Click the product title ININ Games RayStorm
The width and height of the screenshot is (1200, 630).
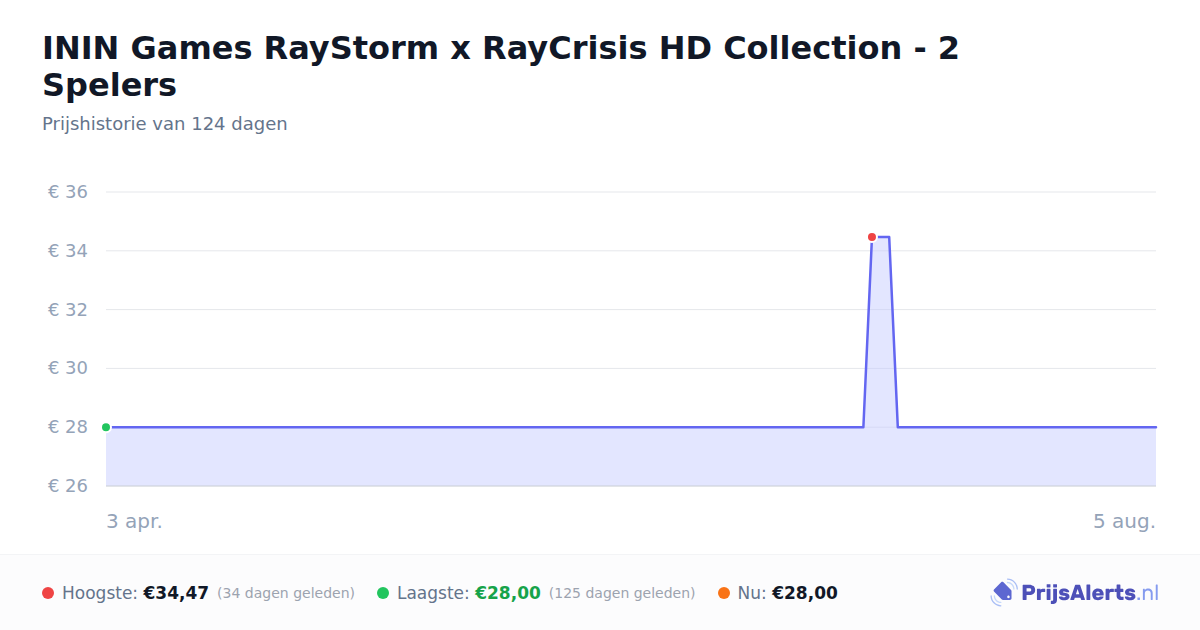500,66
